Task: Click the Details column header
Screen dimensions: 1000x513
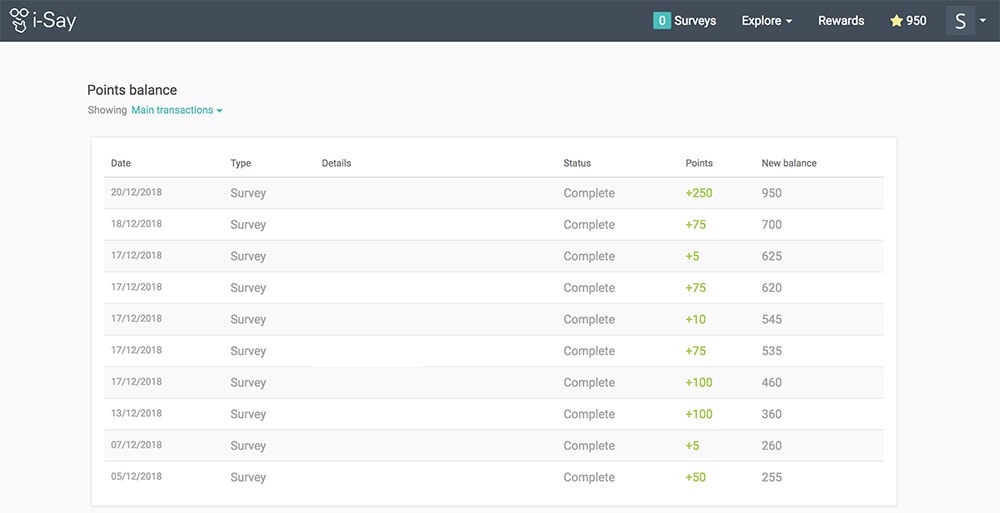Action: pos(336,163)
